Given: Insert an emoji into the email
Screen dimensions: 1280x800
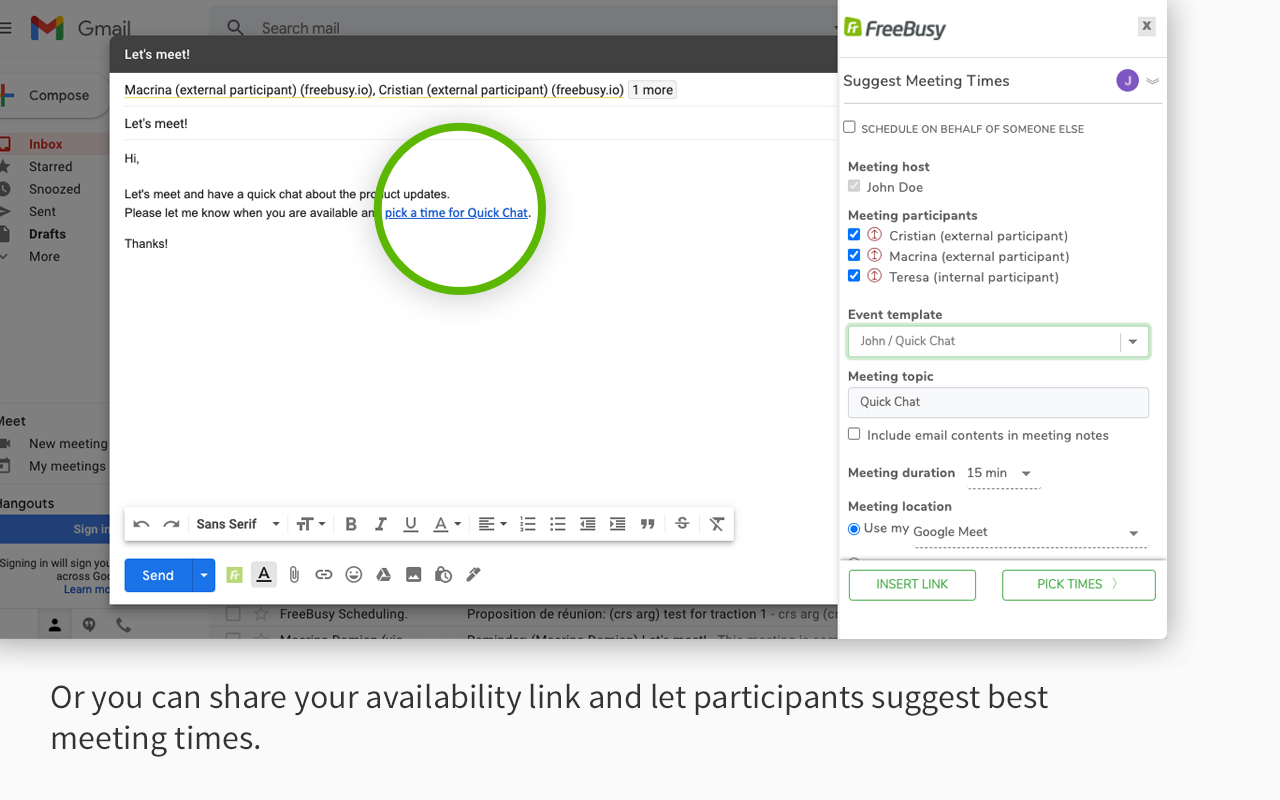Looking at the screenshot, I should tap(354, 575).
